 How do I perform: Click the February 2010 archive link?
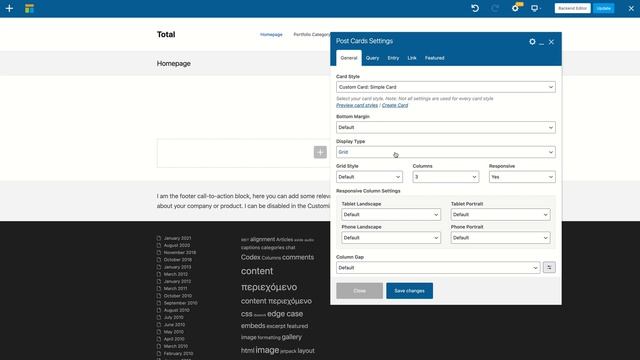(178, 354)
